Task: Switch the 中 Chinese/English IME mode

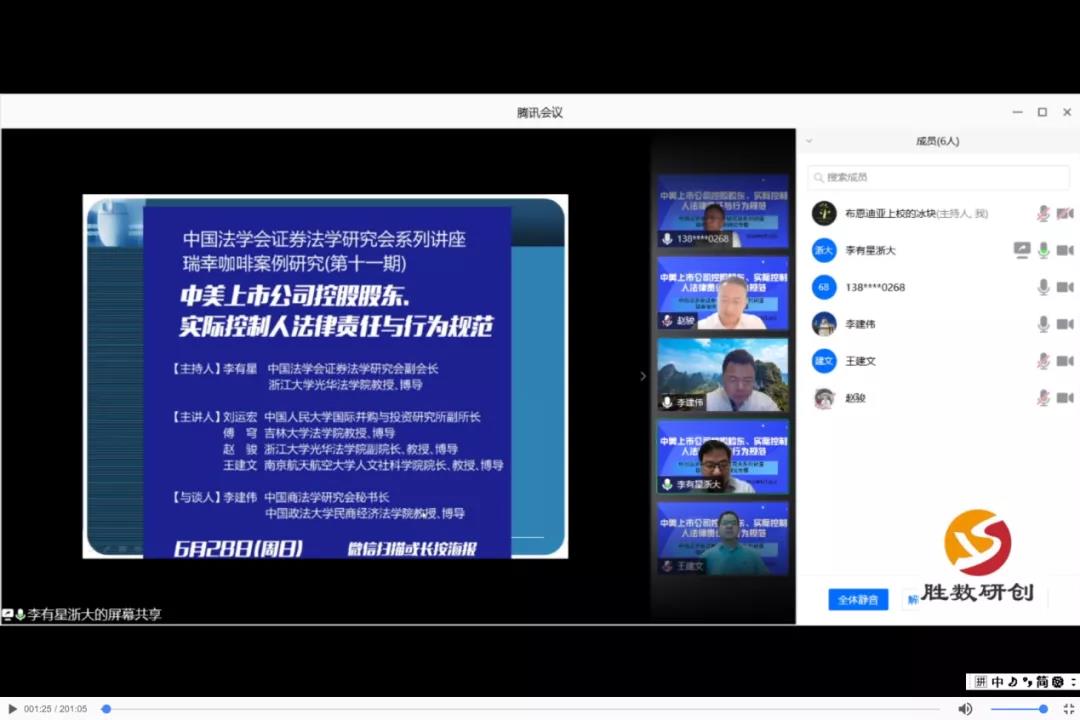Action: pyautogui.click(x=997, y=682)
